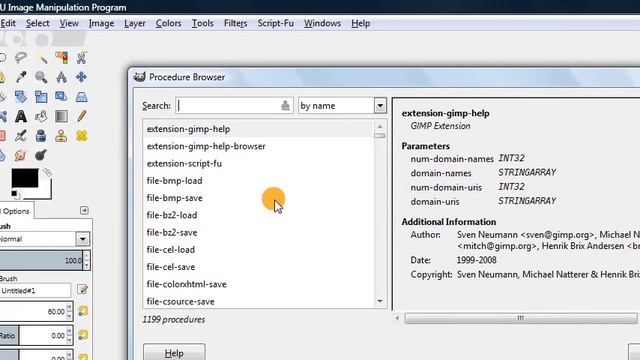Click the Help button in Procedure Browser
Screen dimensions: 640x360
coord(174,353)
